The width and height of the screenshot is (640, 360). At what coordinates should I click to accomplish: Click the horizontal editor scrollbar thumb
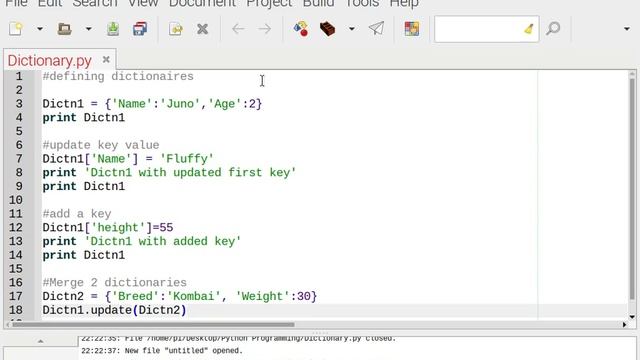(x=153, y=325)
